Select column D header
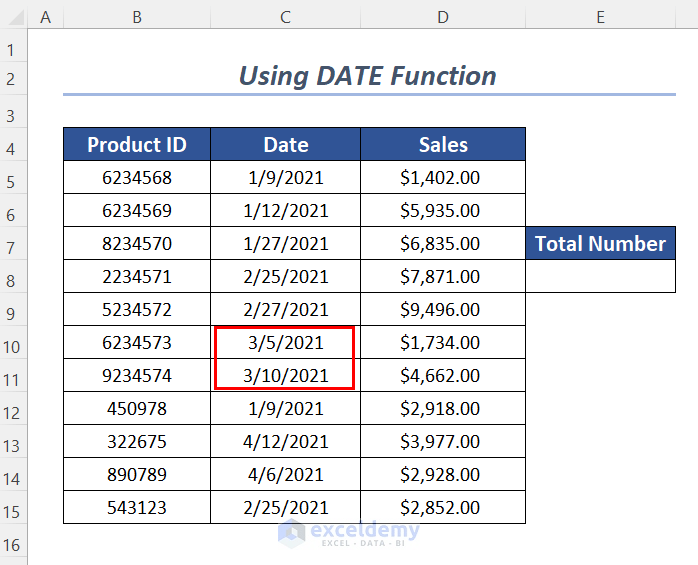The height and width of the screenshot is (565, 698). [443, 17]
